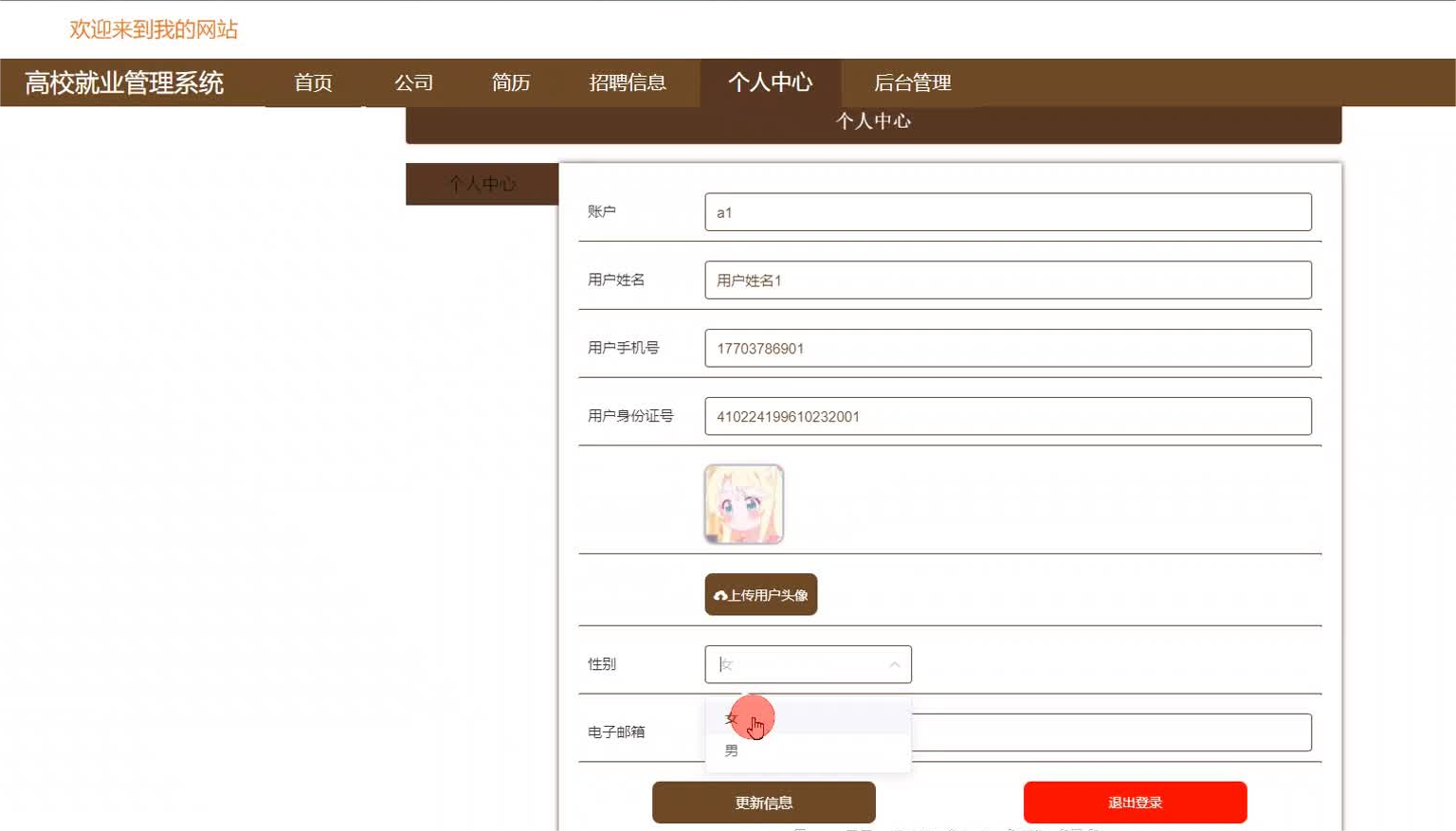
Task: Select 个人中心 in top navigation
Action: [x=770, y=82]
